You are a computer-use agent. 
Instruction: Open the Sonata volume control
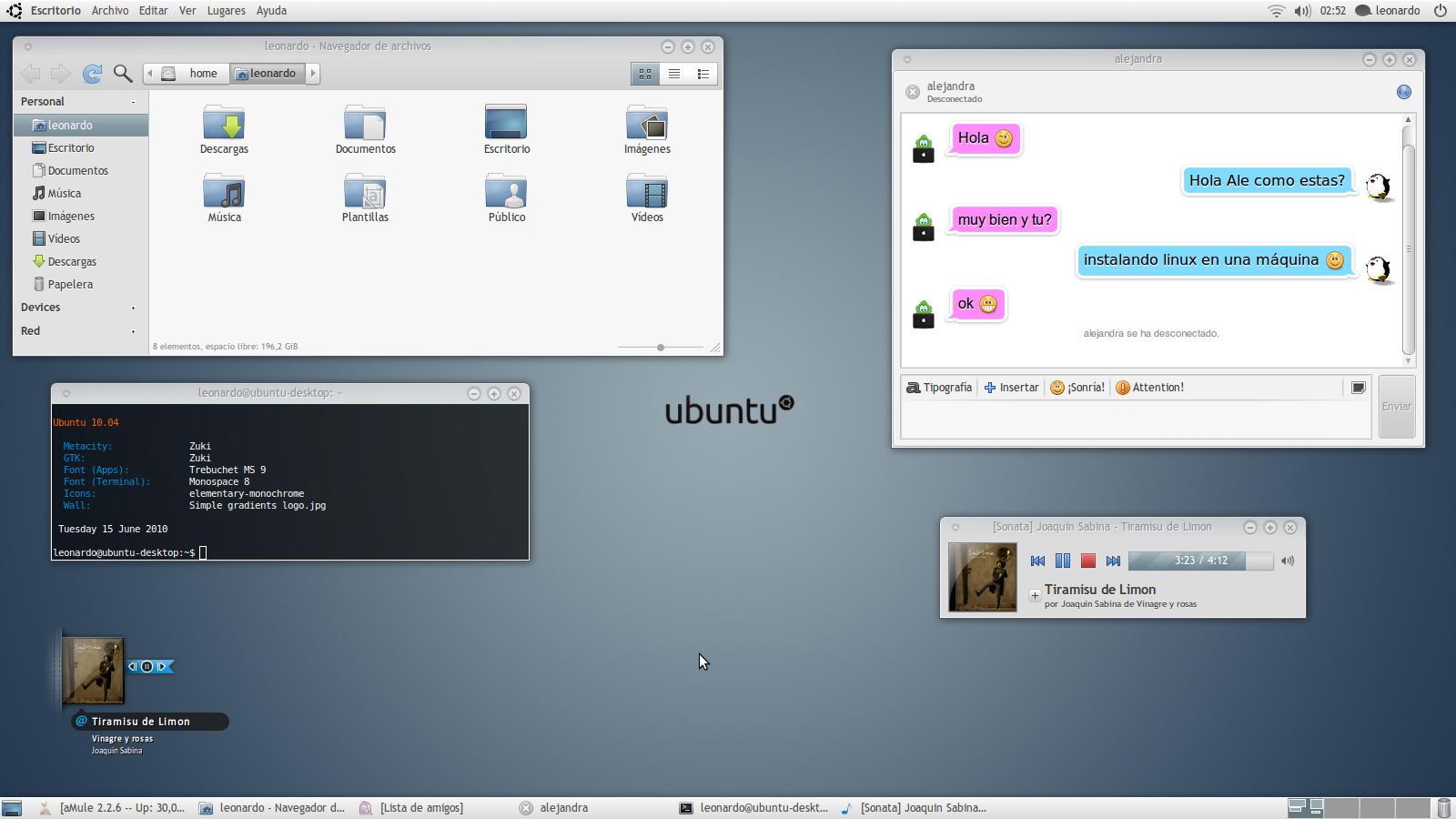pos(1288,561)
